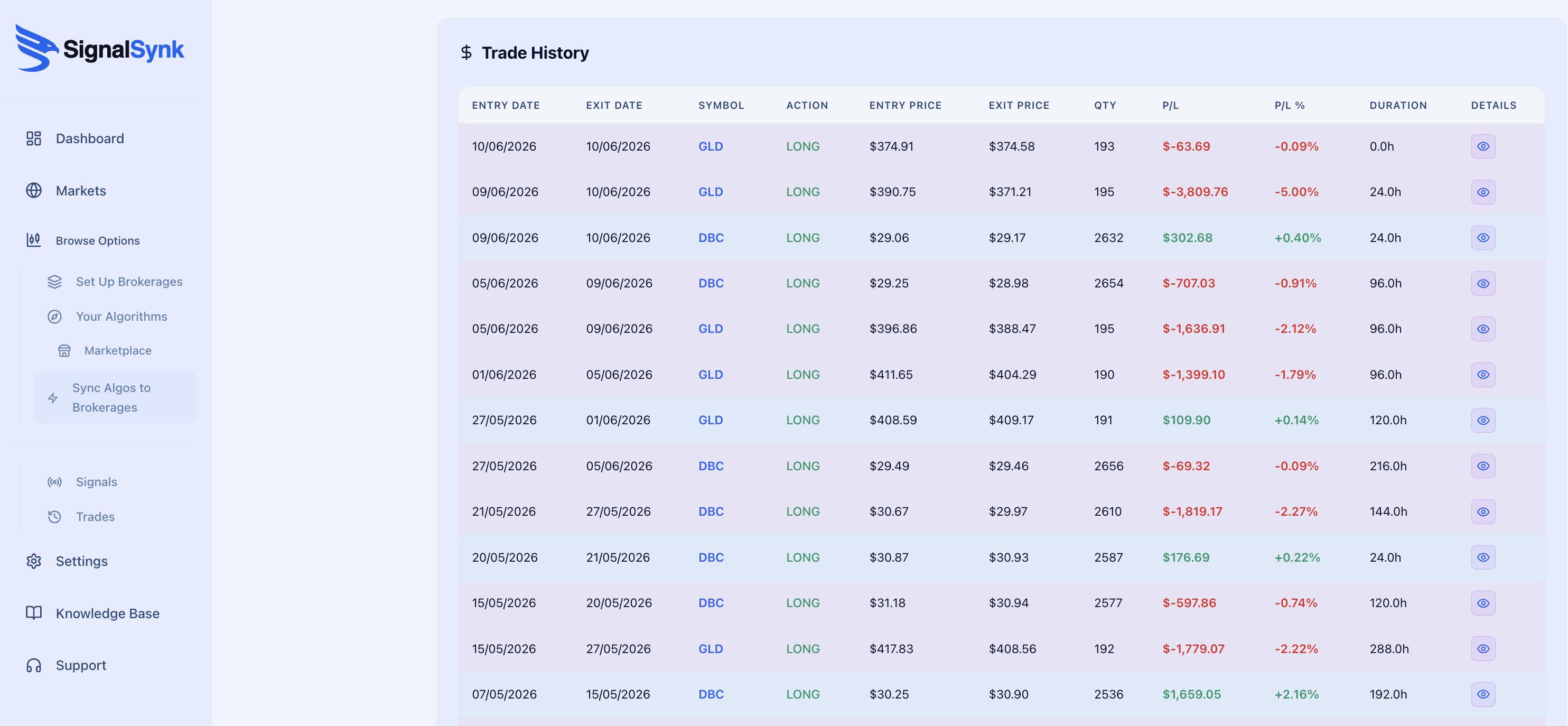View details of DBC trade with $176.69 profit
Screen dimensions: 1568x726
click(x=1483, y=557)
